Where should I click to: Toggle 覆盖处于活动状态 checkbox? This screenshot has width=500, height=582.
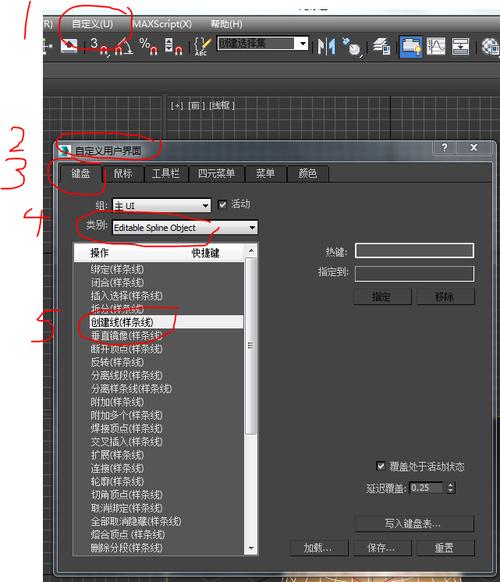point(380,466)
